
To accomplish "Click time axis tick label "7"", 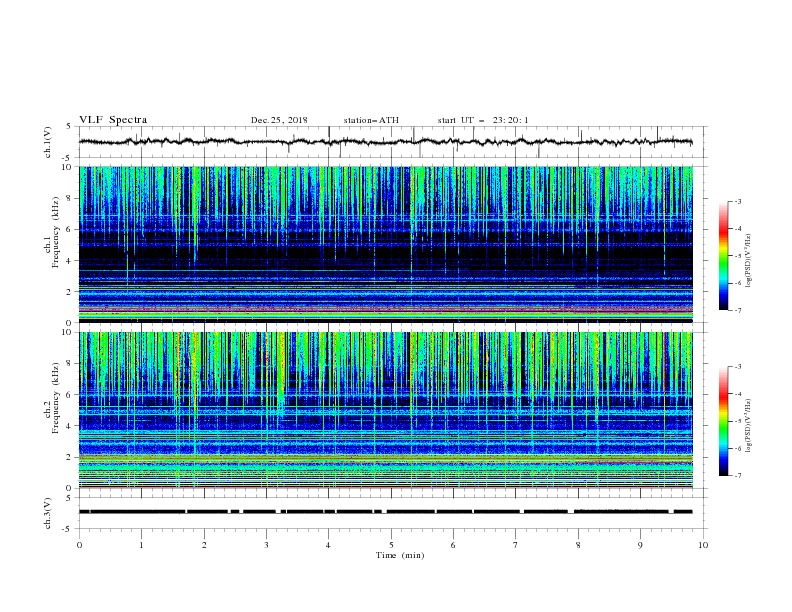I will (515, 545).
